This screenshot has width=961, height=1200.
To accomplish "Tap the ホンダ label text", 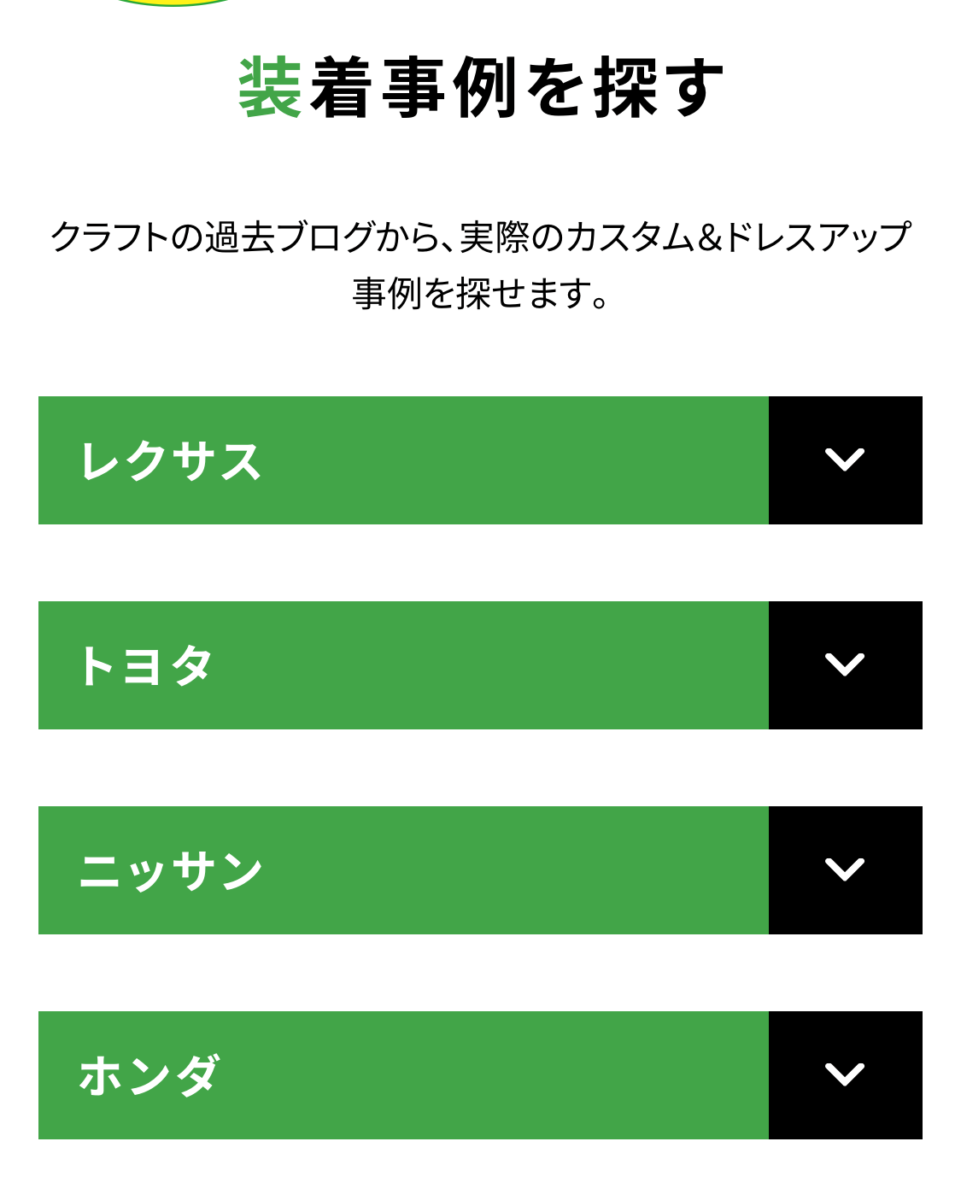I will (148, 1077).
